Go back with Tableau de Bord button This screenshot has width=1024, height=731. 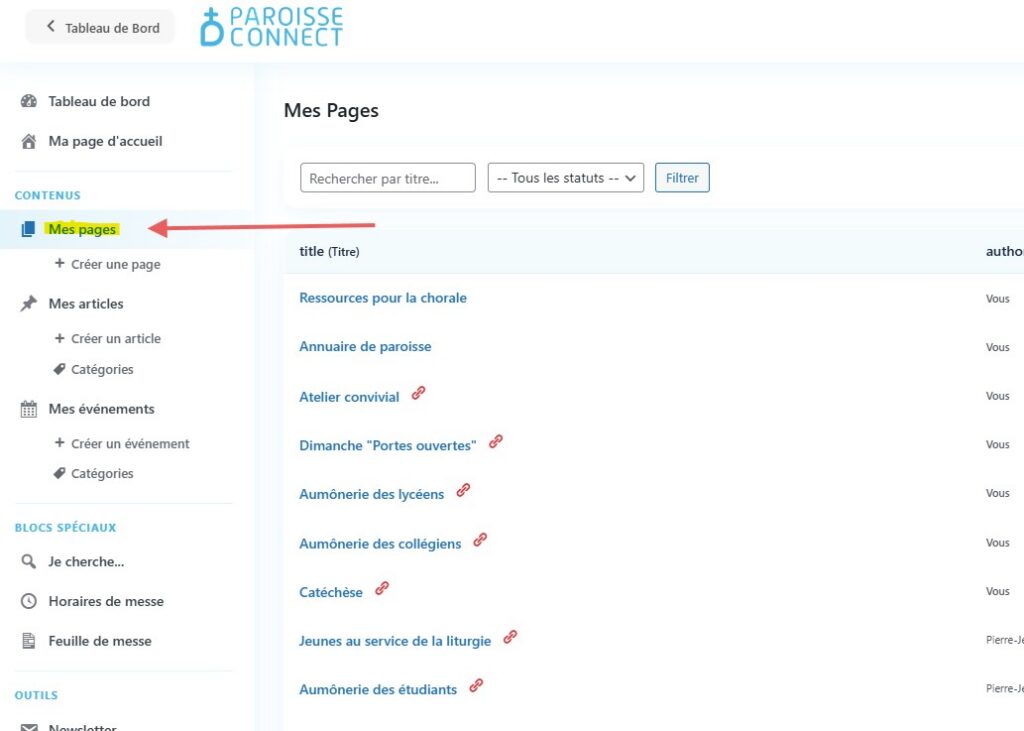point(100,27)
